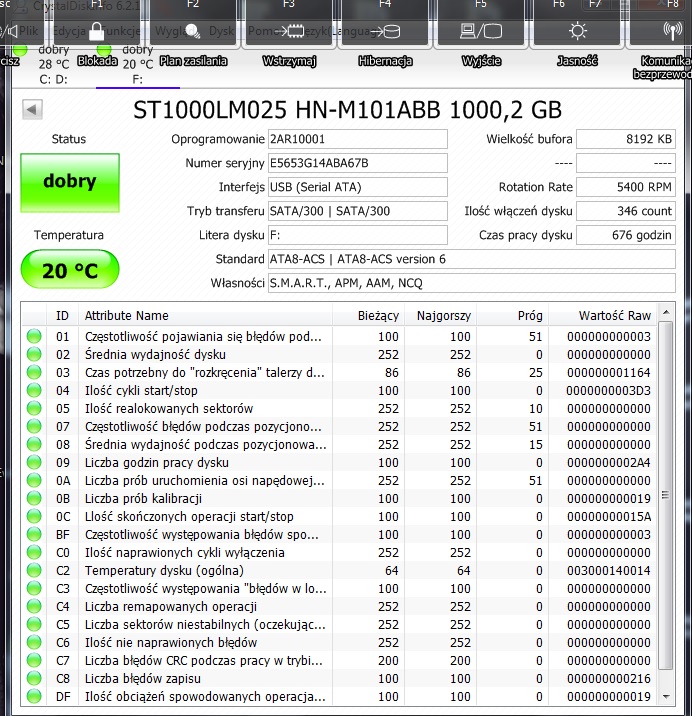This screenshot has height=716, width=692.
Task: Click the Bieżący column header
Action: pos(368,316)
